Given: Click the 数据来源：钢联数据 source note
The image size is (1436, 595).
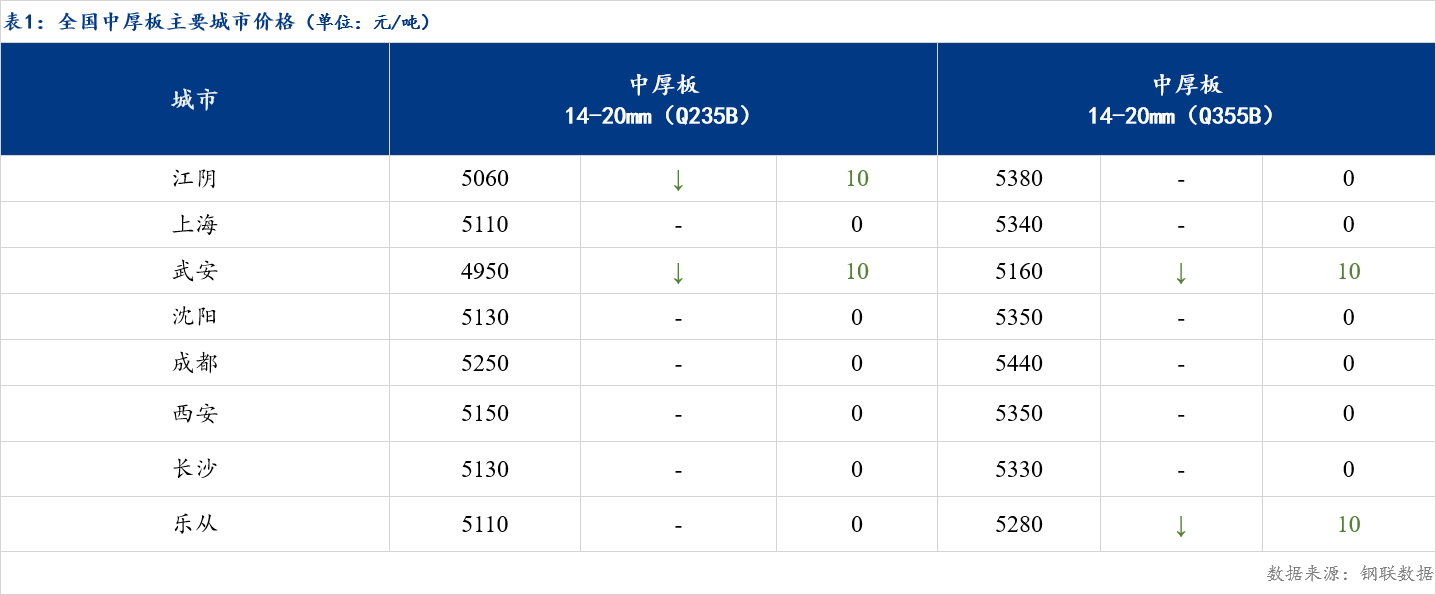Looking at the screenshot, I should (1349, 573).
